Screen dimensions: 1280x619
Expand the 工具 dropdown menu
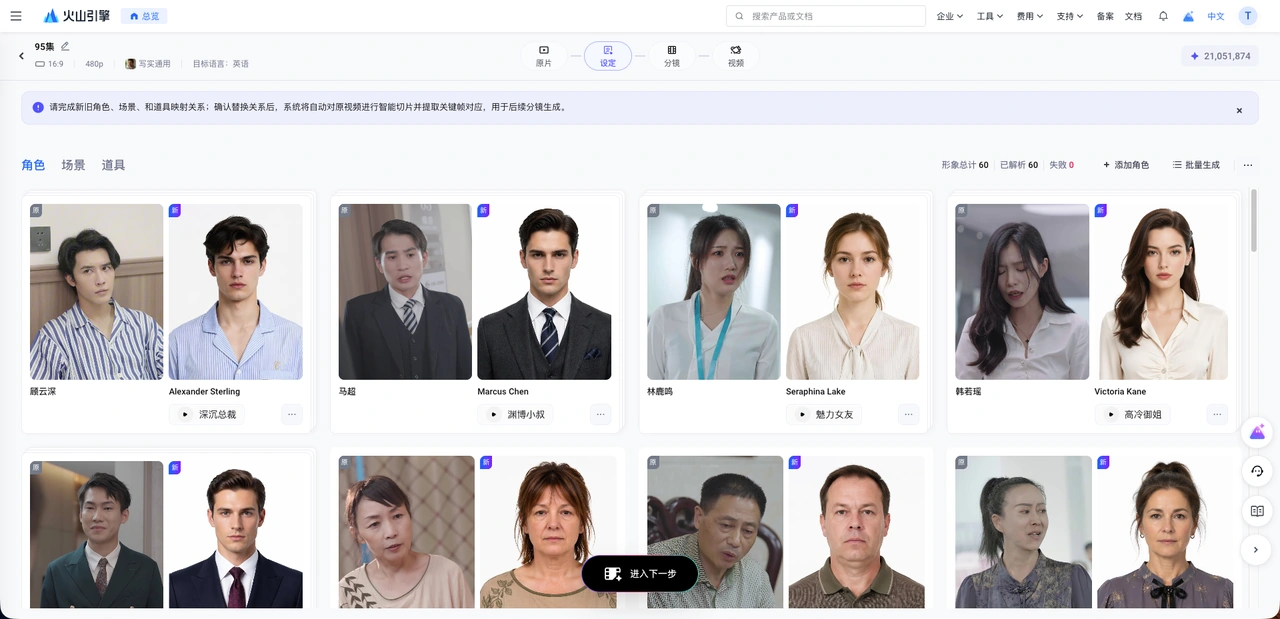[990, 16]
